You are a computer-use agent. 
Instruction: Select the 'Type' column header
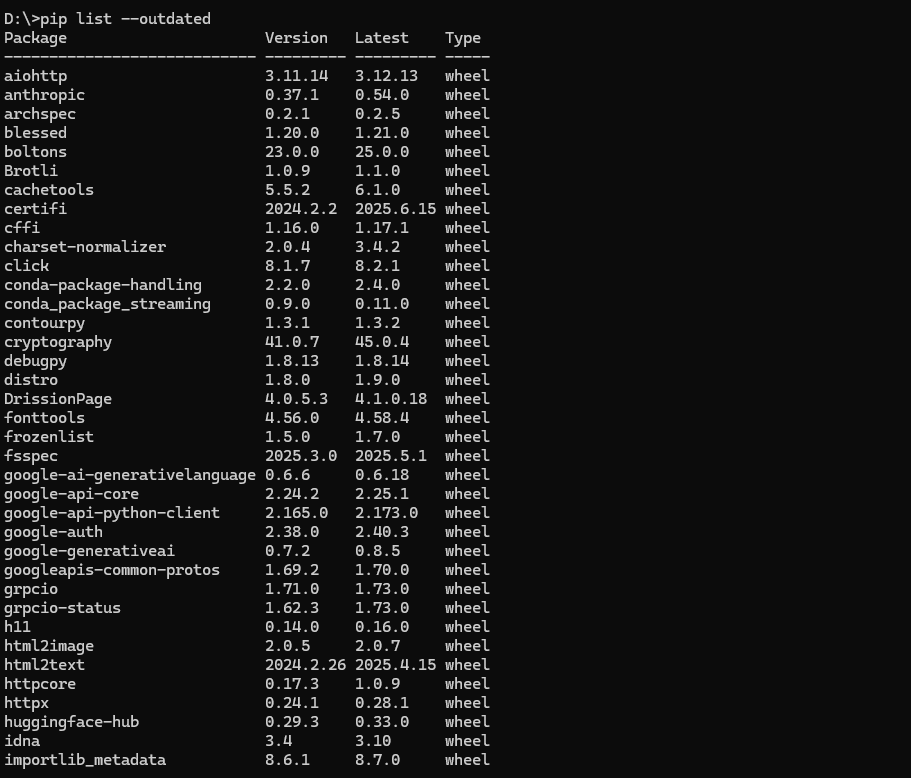(463, 38)
